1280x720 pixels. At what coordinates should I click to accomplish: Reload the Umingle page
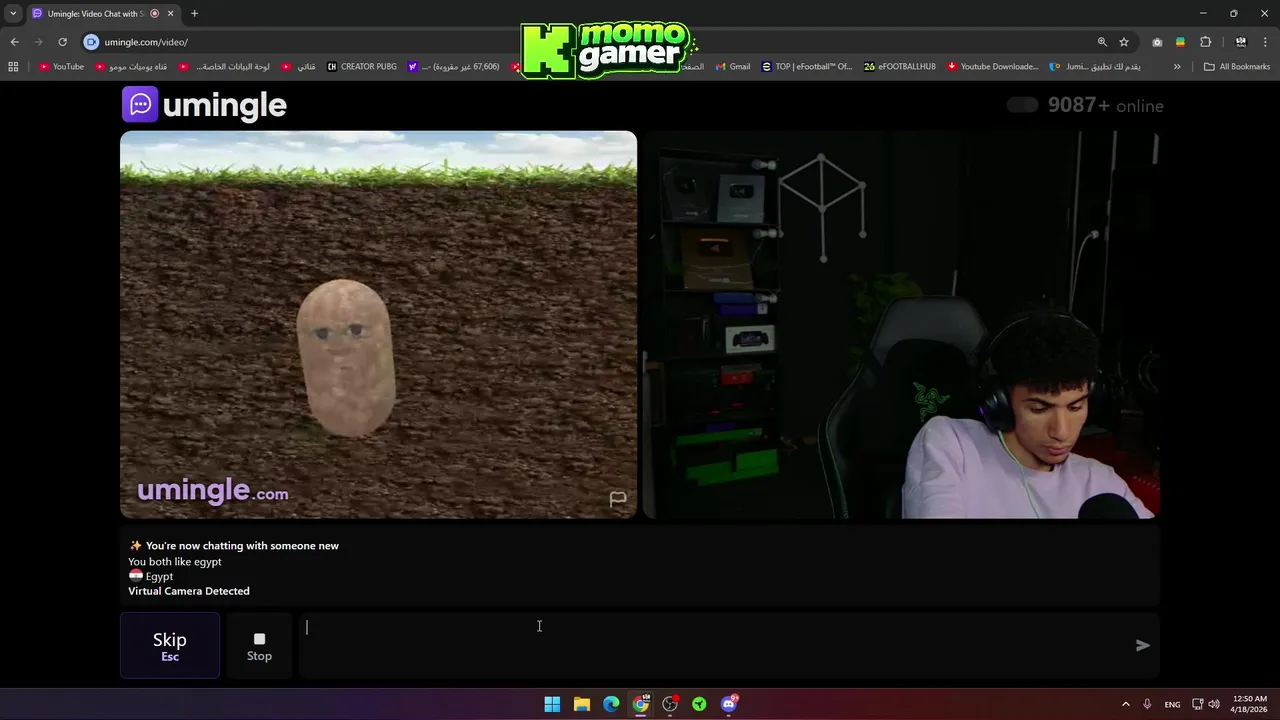[62, 42]
